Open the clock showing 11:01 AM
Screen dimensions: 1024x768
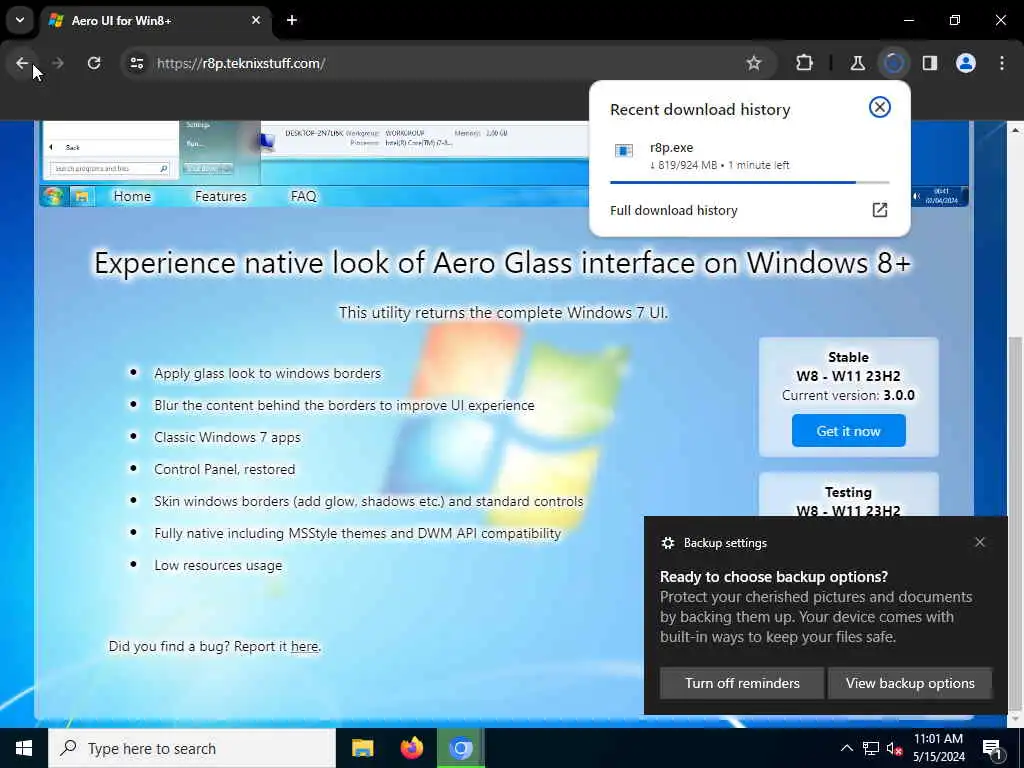(938, 748)
